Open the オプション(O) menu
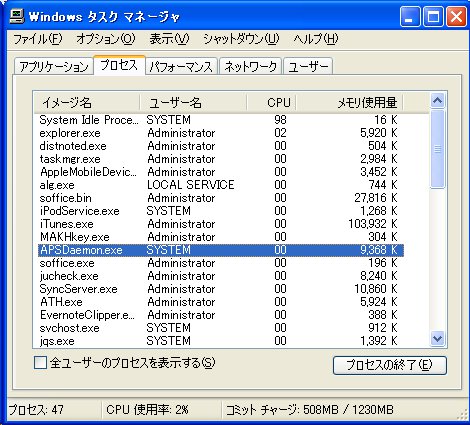The width and height of the screenshot is (470, 425). click(x=106, y=39)
